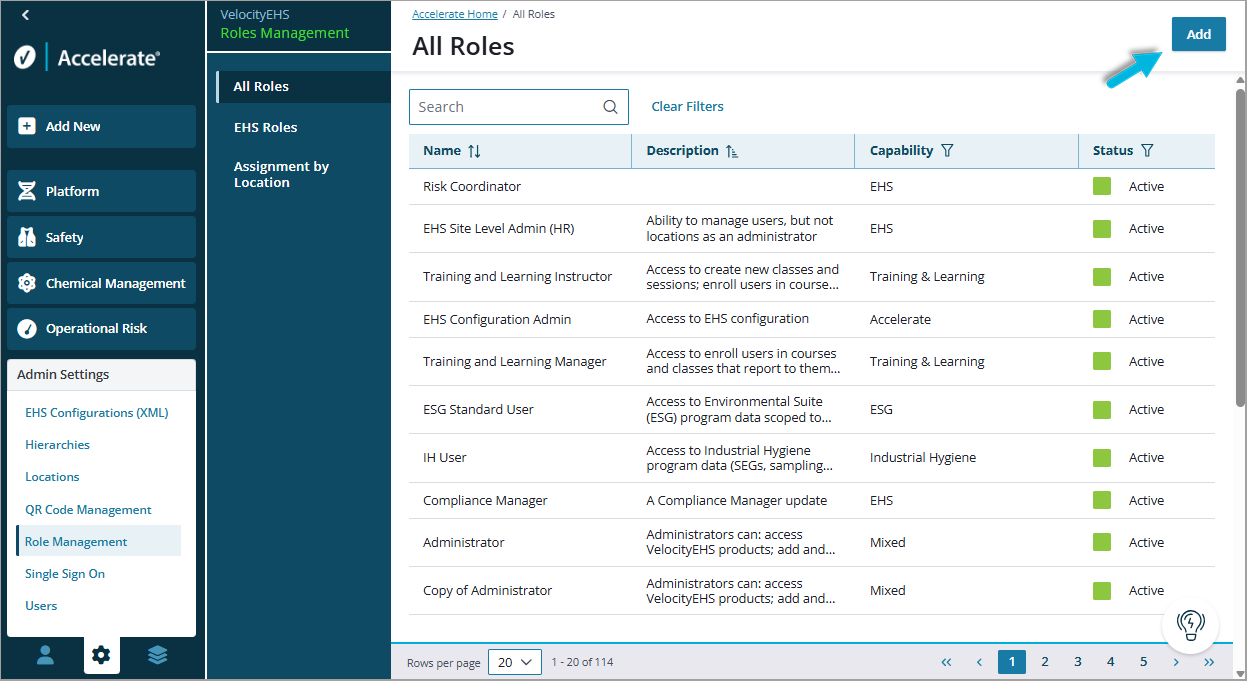Click the Clear Filters link
The height and width of the screenshot is (681, 1247).
pos(687,106)
